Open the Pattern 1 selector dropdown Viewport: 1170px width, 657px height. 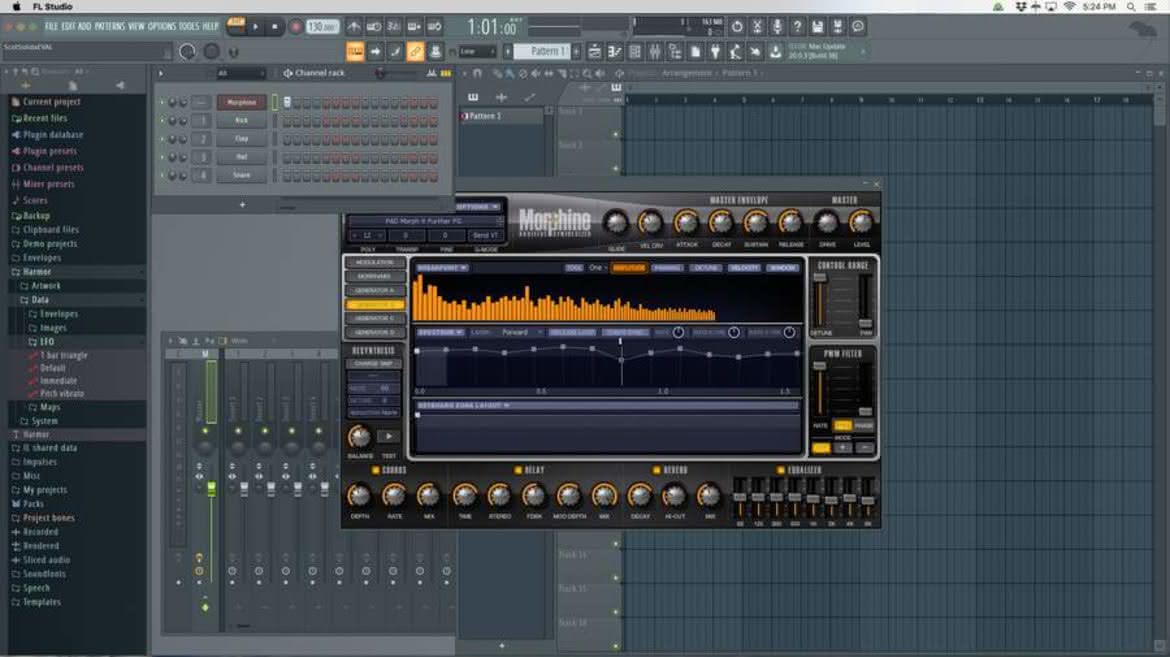coord(542,52)
